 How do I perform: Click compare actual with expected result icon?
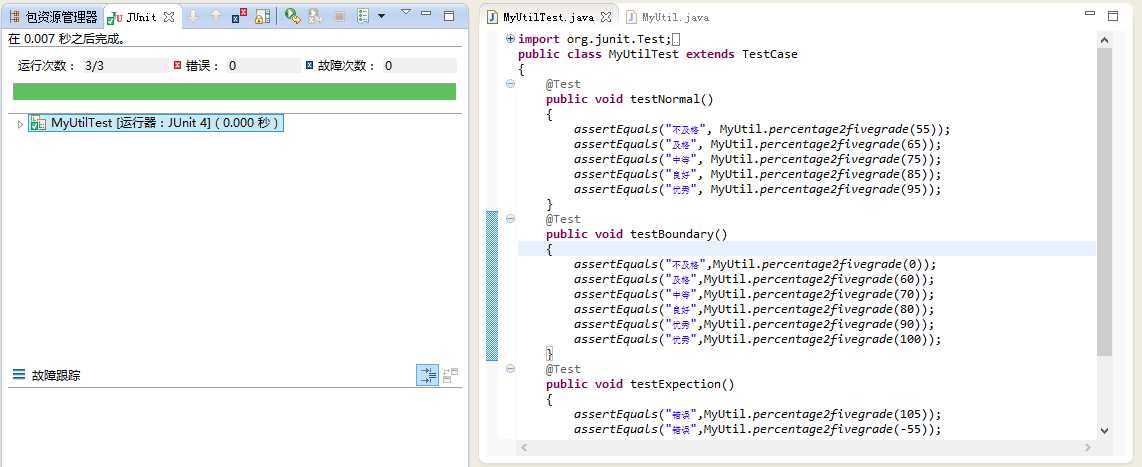pos(451,375)
